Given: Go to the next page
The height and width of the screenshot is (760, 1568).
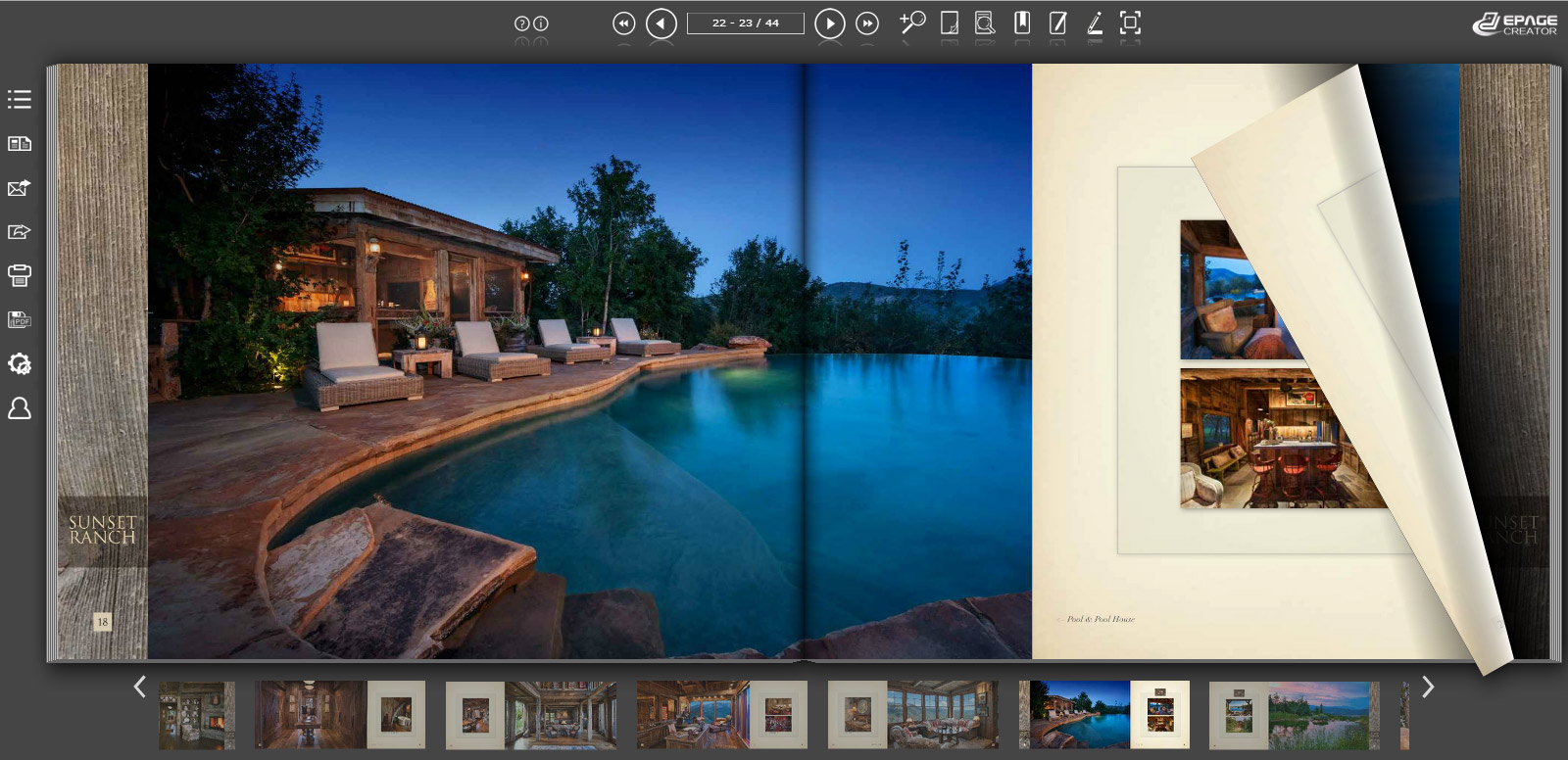Looking at the screenshot, I should coord(829,24).
